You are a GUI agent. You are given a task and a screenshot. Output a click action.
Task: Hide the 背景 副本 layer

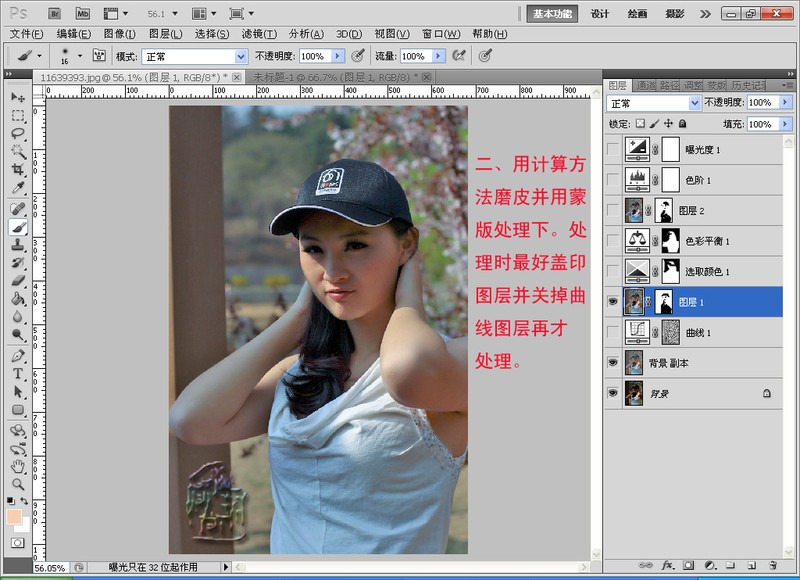(613, 362)
